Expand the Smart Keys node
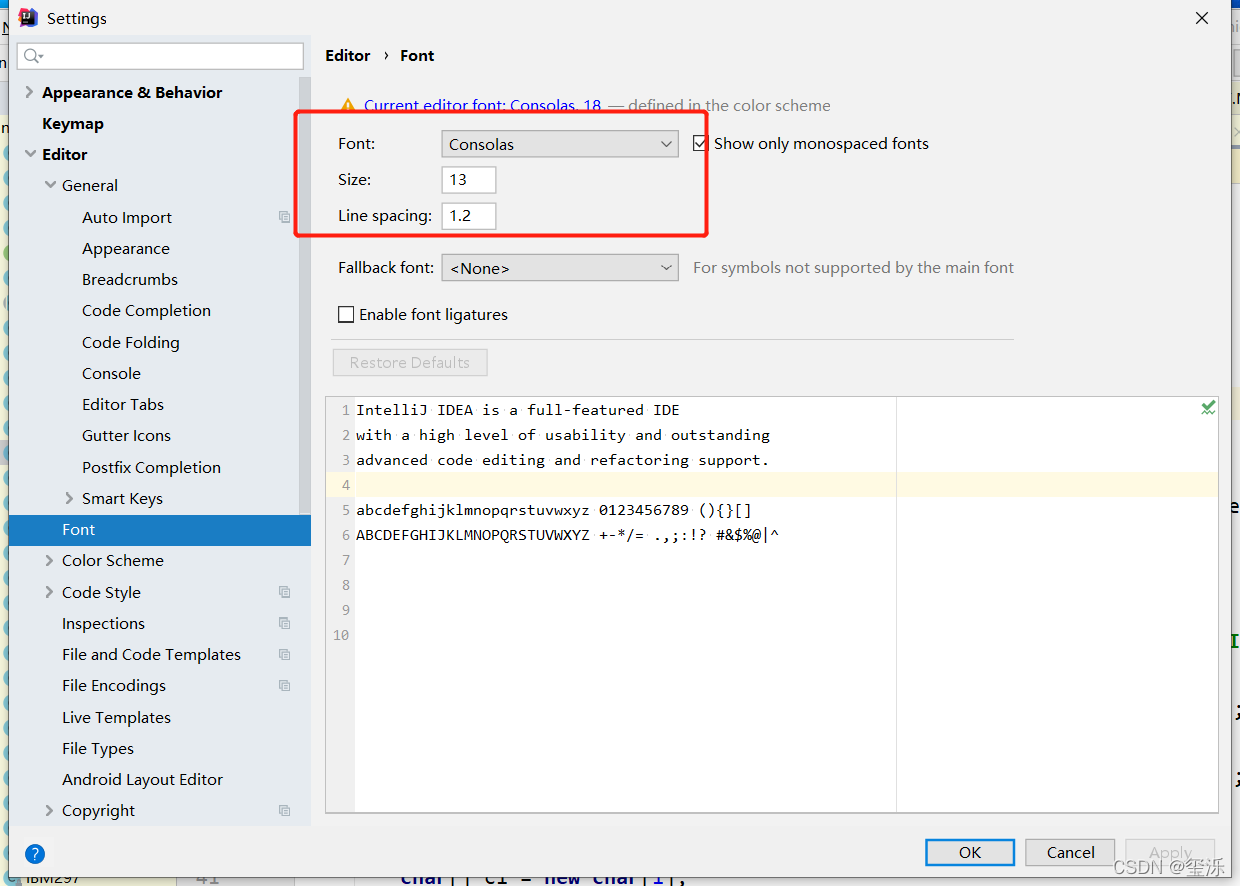Screen dimensions: 1240x886 point(69,498)
